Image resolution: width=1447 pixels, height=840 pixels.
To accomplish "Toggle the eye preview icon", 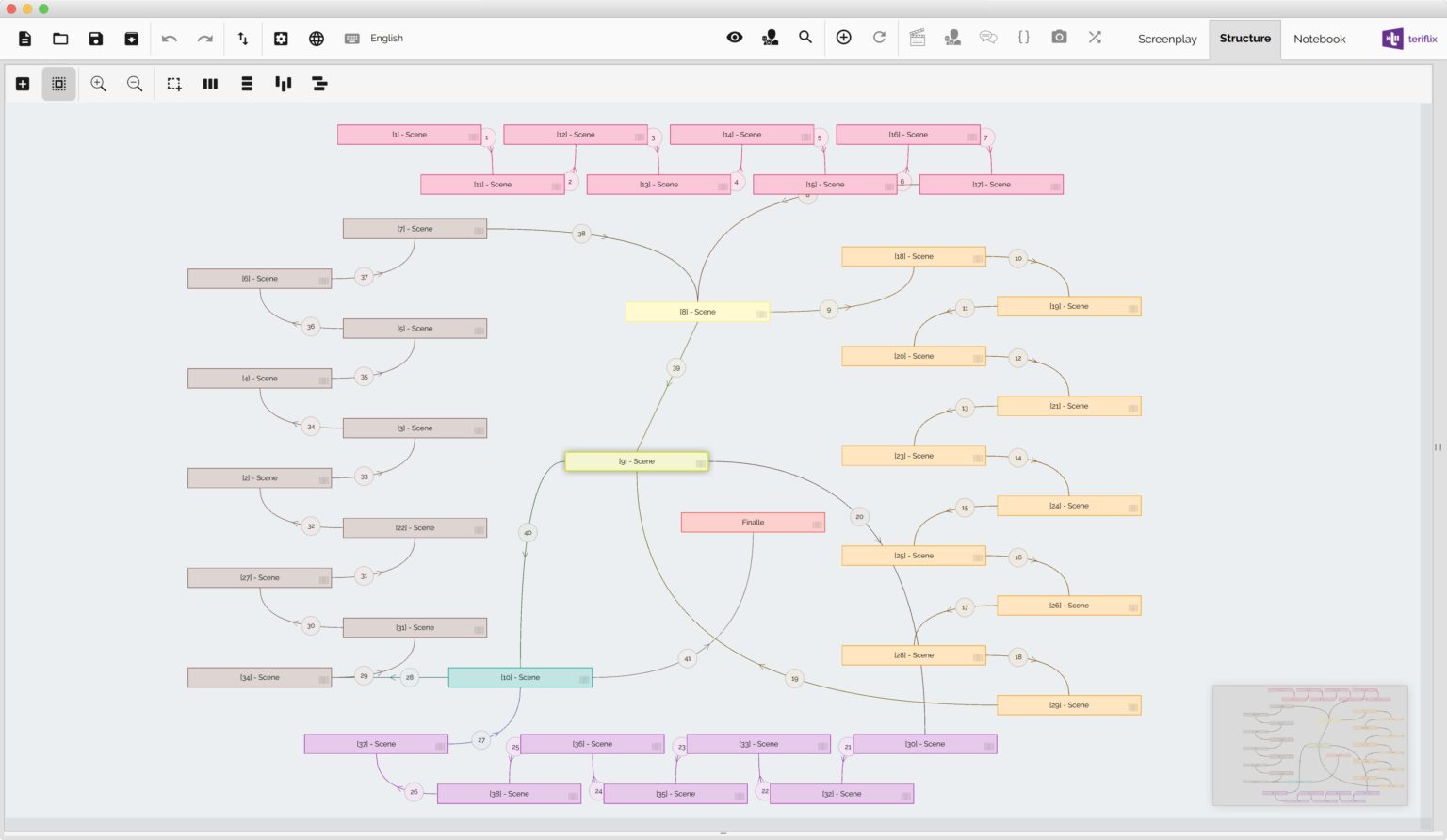I will (735, 38).
